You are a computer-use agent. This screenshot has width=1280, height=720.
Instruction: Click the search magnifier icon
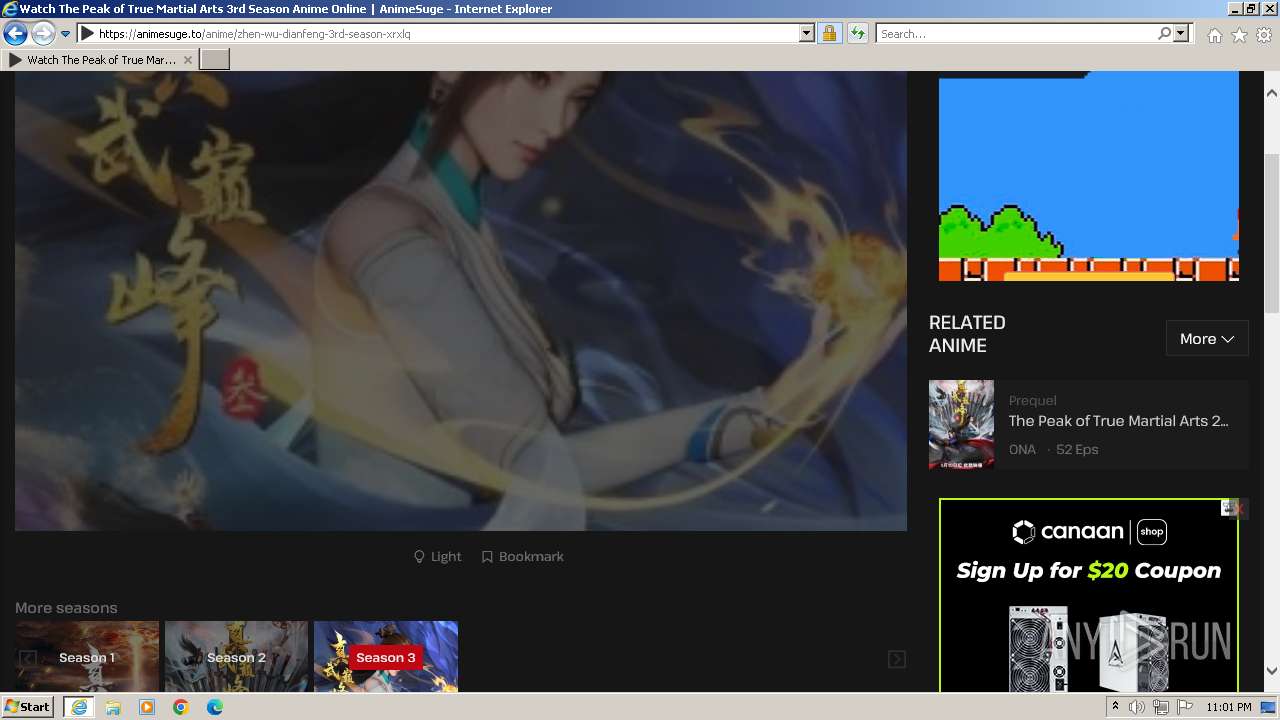[x=1165, y=34]
